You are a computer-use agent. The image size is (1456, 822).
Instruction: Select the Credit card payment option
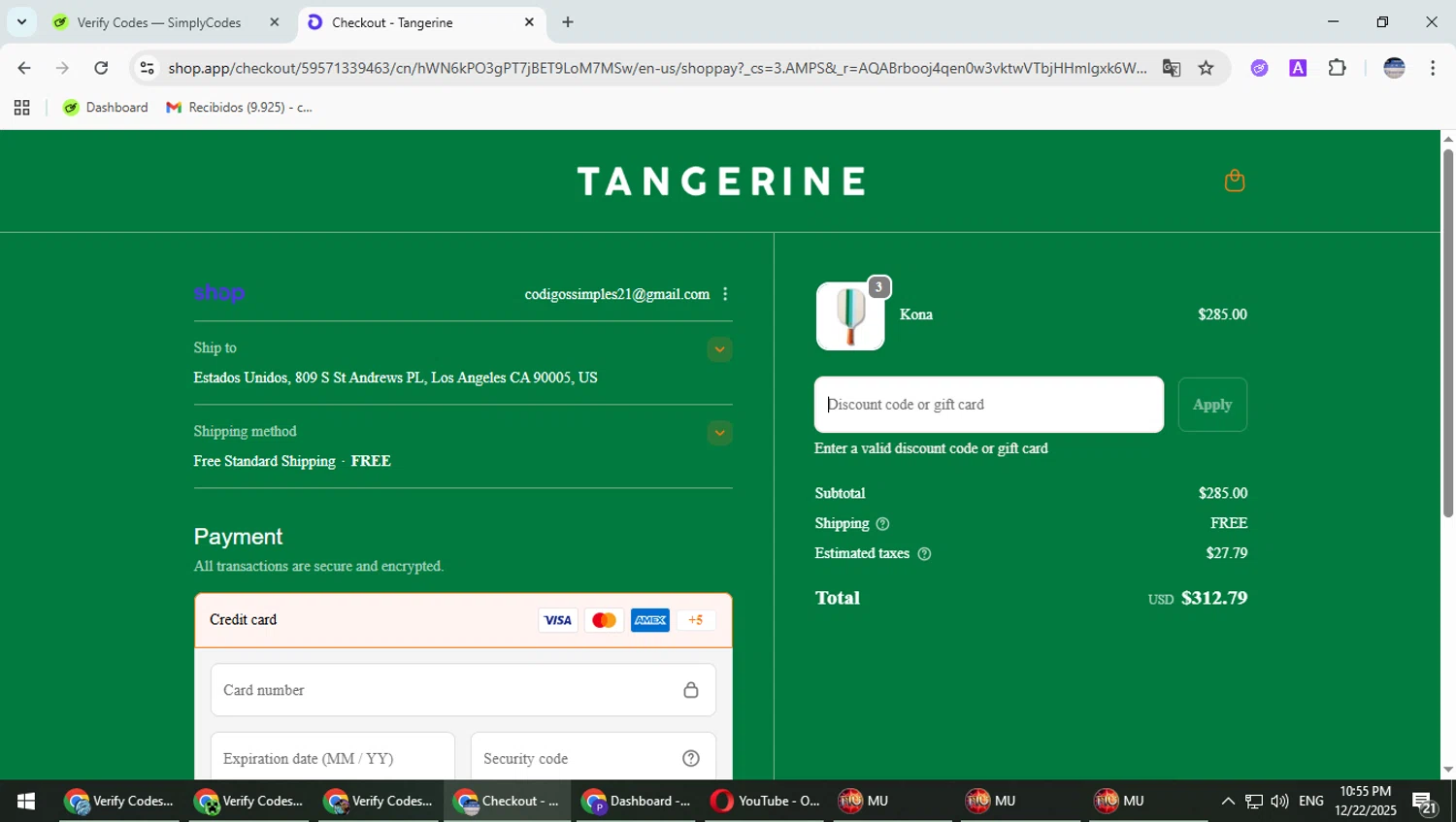463,620
